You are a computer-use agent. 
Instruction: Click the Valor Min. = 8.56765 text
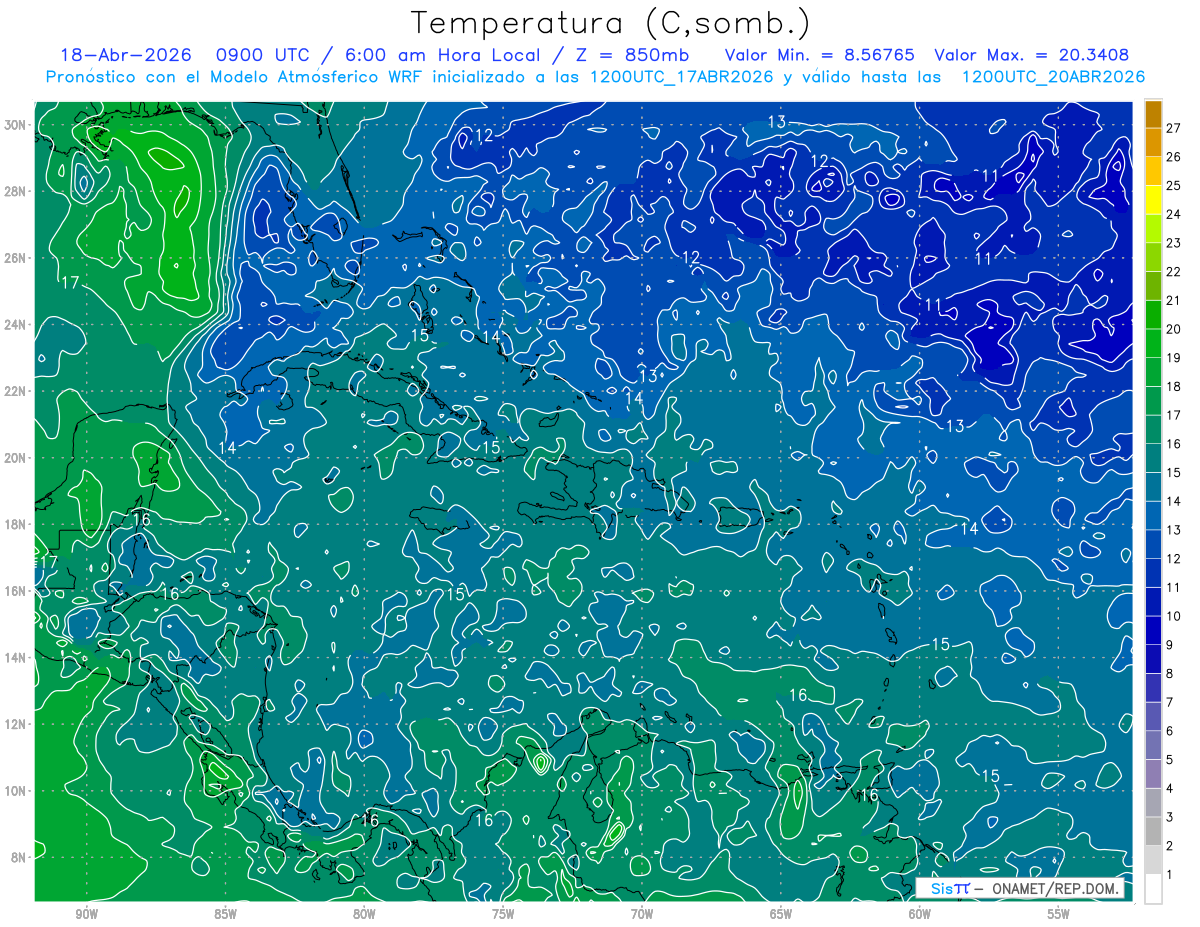(x=820, y=55)
